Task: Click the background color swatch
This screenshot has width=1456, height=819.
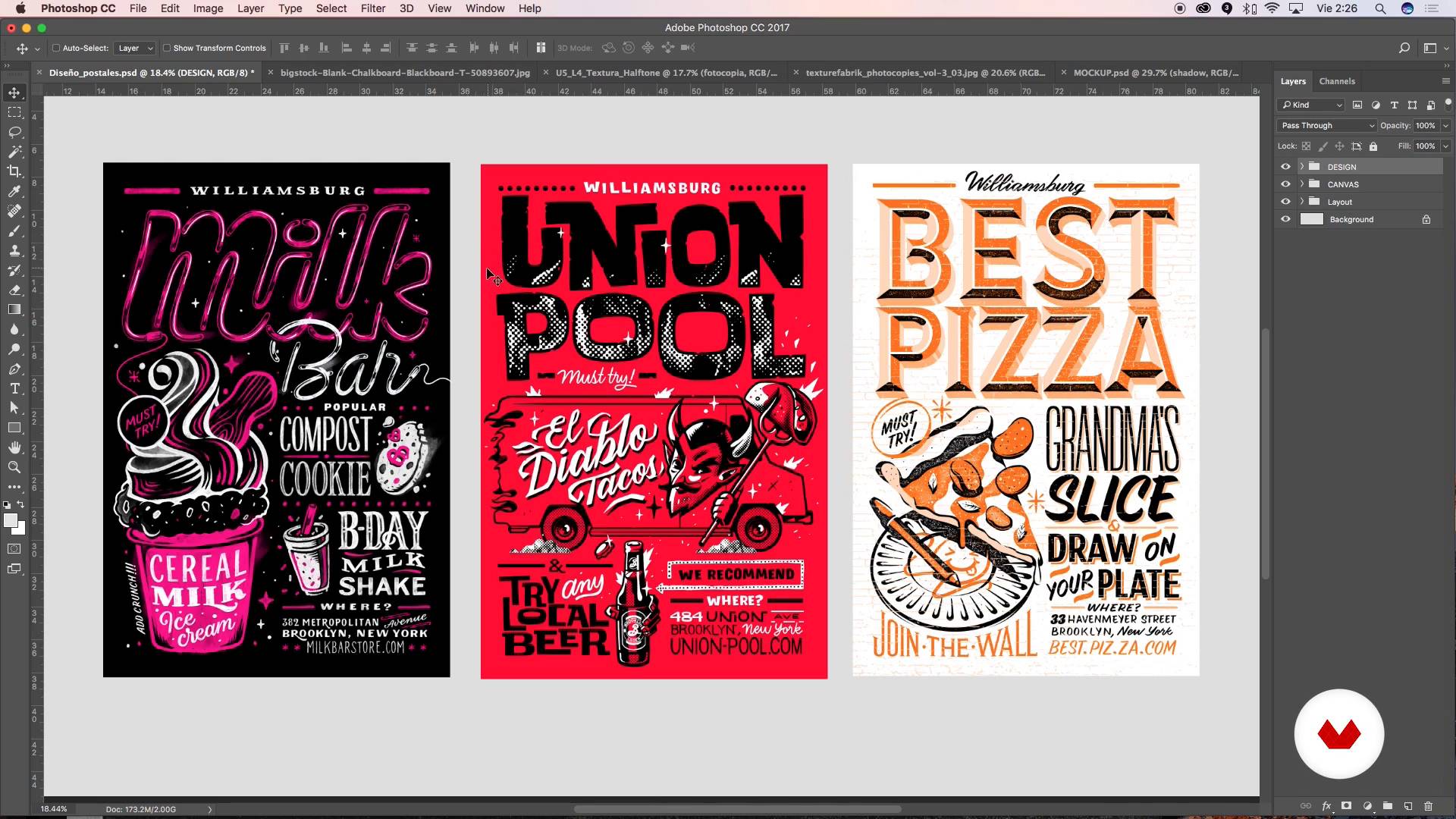Action: click(x=21, y=529)
